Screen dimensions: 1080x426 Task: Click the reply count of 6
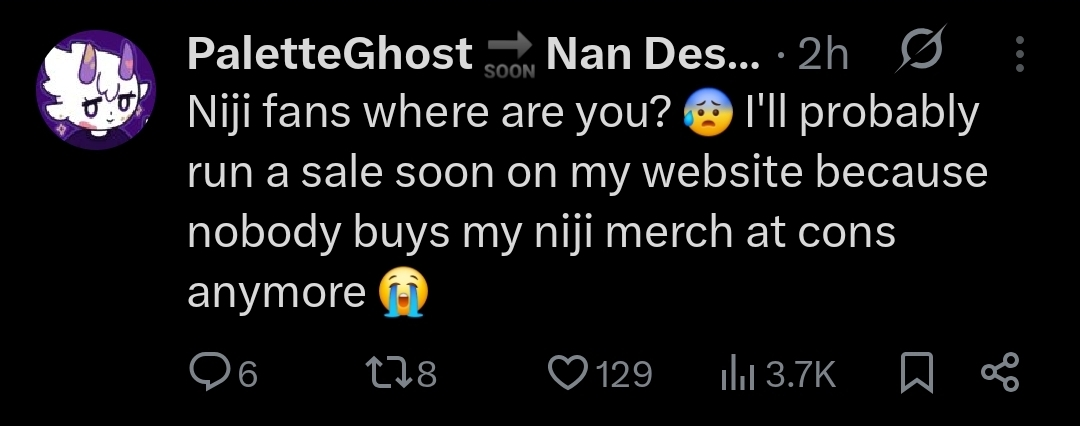[247, 376]
